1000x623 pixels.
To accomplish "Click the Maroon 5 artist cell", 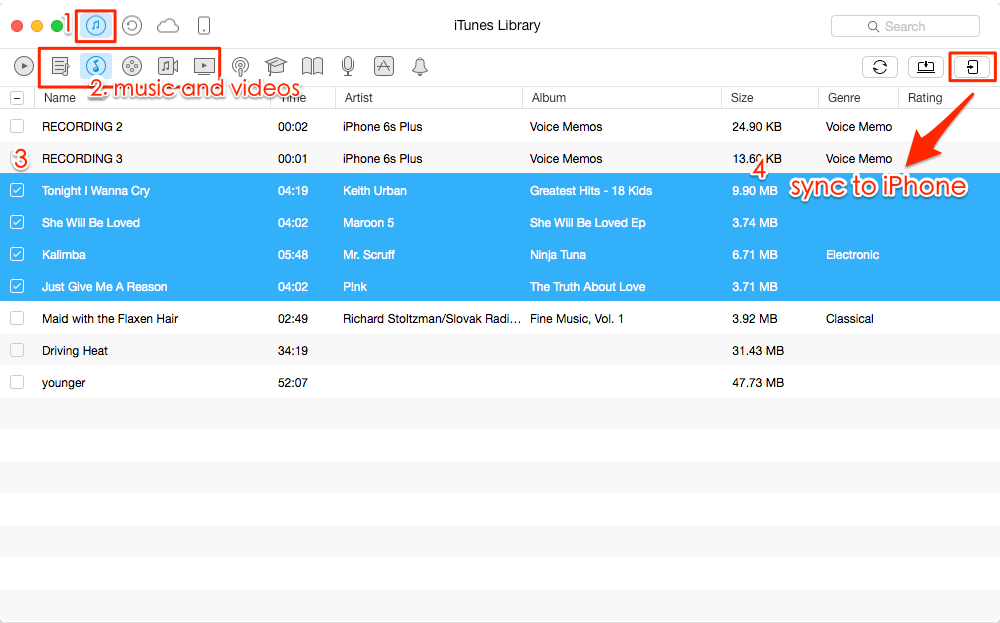I will (x=368, y=223).
